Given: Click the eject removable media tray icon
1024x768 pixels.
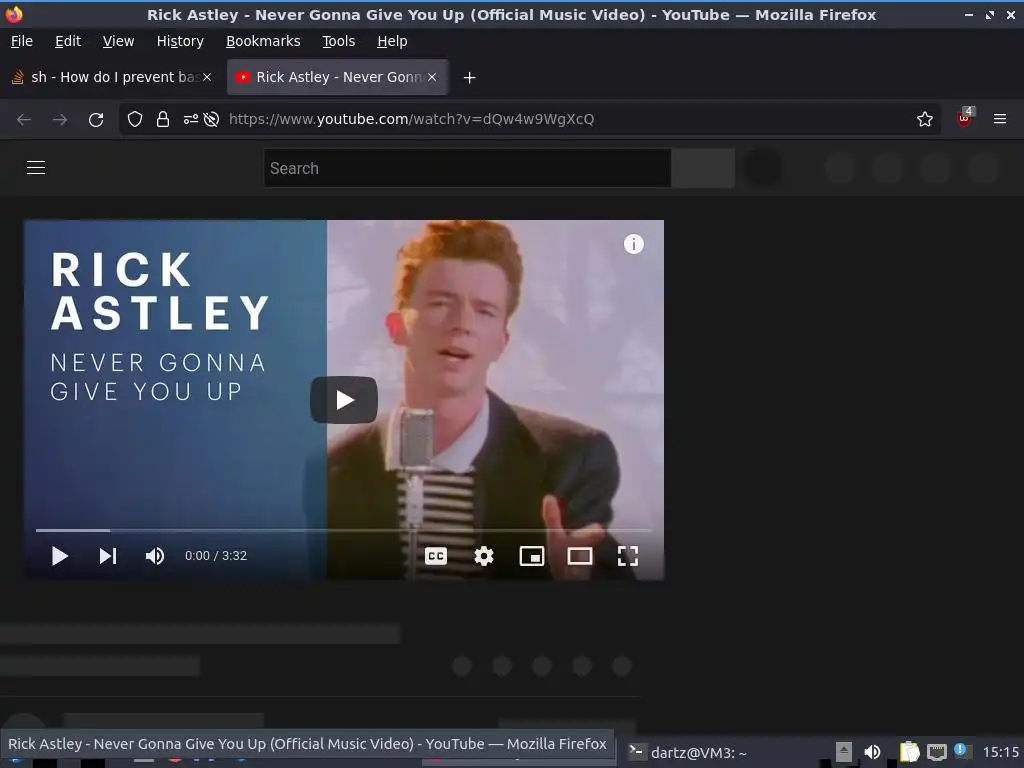Looking at the screenshot, I should [844, 752].
